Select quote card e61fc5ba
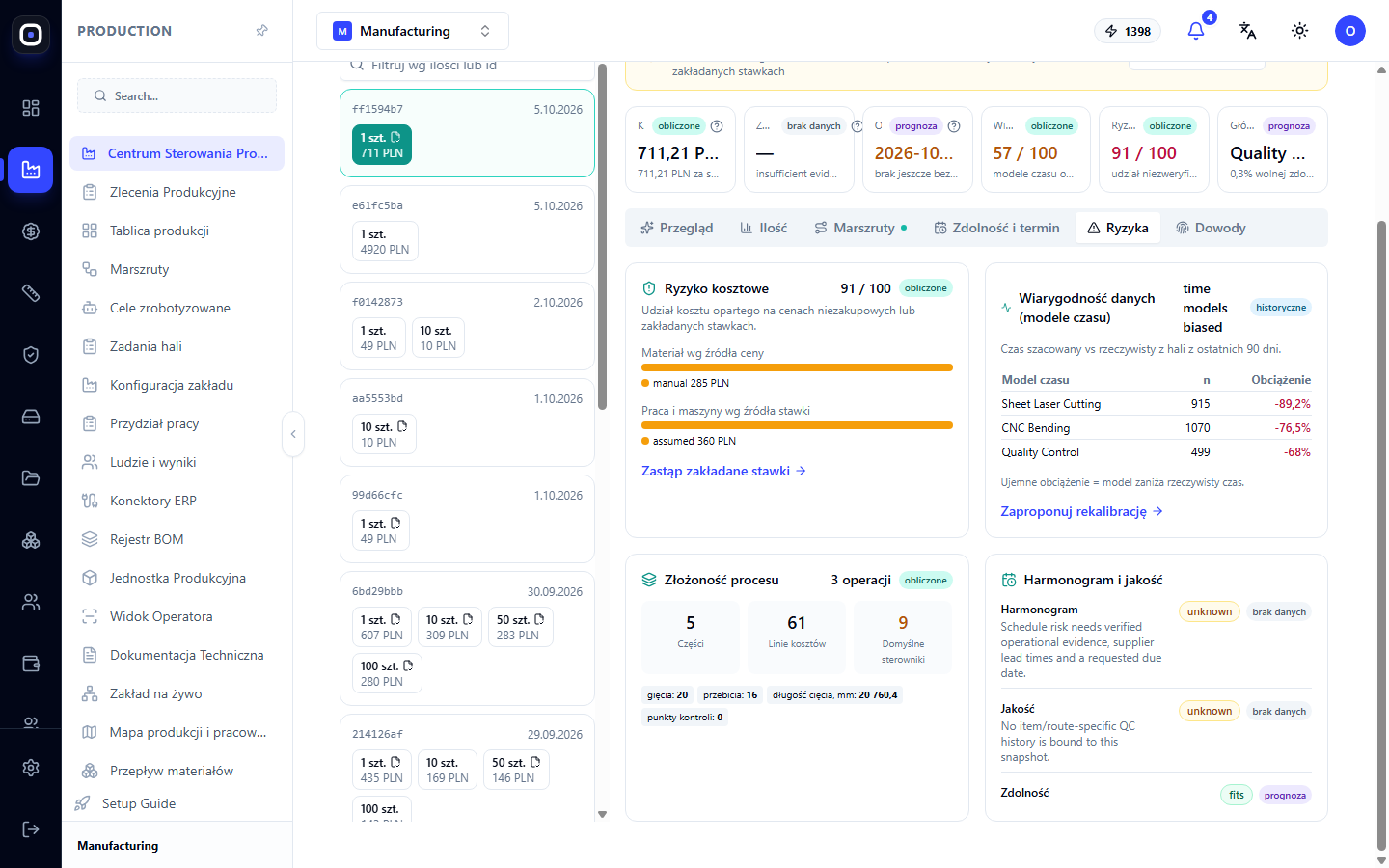The height and width of the screenshot is (868, 1389). 467,230
